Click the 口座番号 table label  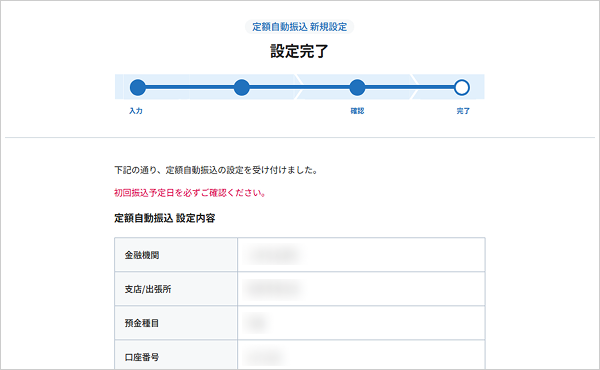coord(142,357)
